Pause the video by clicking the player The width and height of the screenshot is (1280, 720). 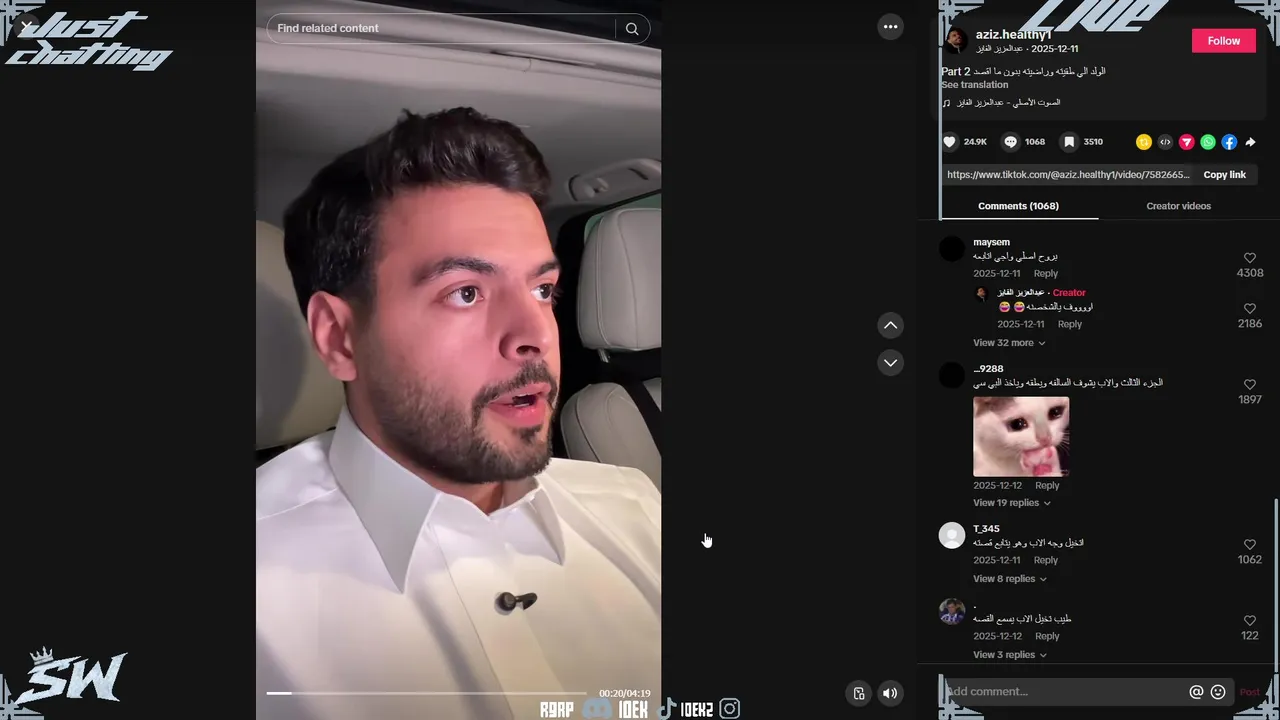pyautogui.click(x=458, y=360)
